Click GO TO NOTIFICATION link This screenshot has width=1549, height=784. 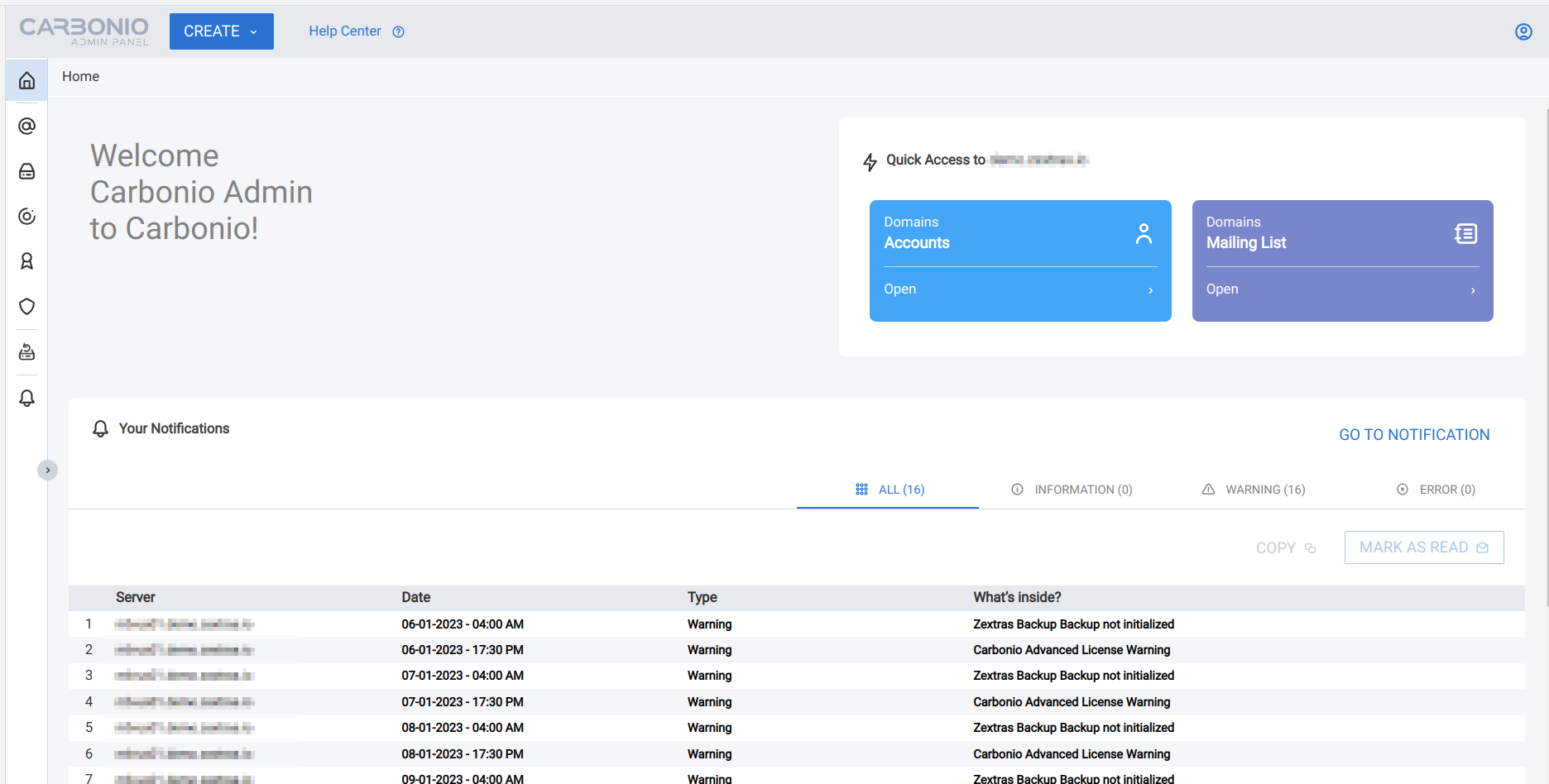tap(1414, 435)
